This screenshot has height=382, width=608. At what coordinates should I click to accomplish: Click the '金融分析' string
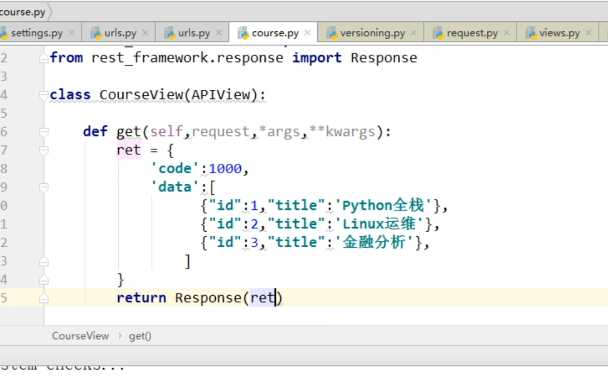[x=375, y=242]
